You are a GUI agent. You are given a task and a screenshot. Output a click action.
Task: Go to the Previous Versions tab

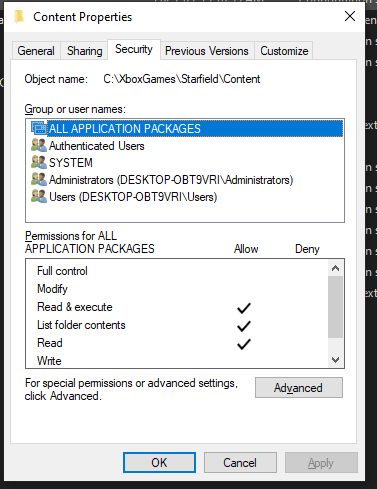pos(207,51)
